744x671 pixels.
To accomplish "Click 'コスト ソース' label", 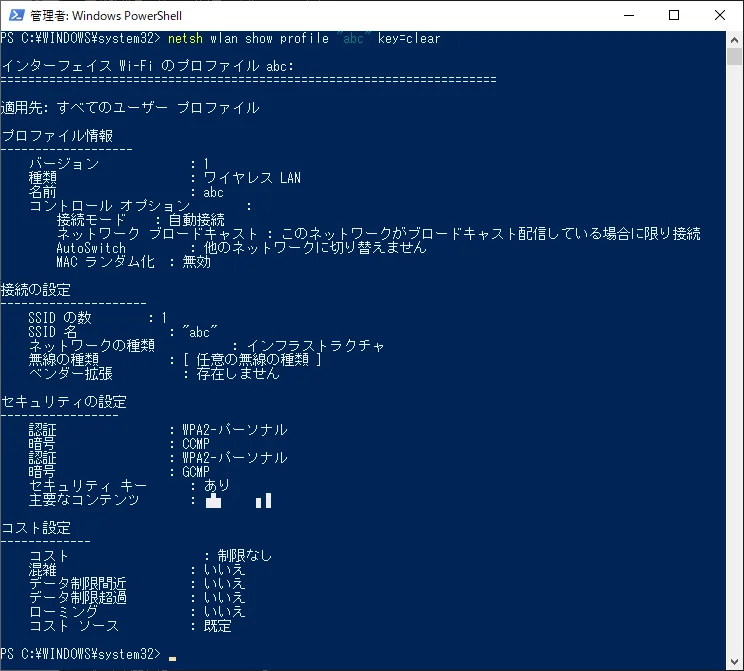I will tap(74, 625).
